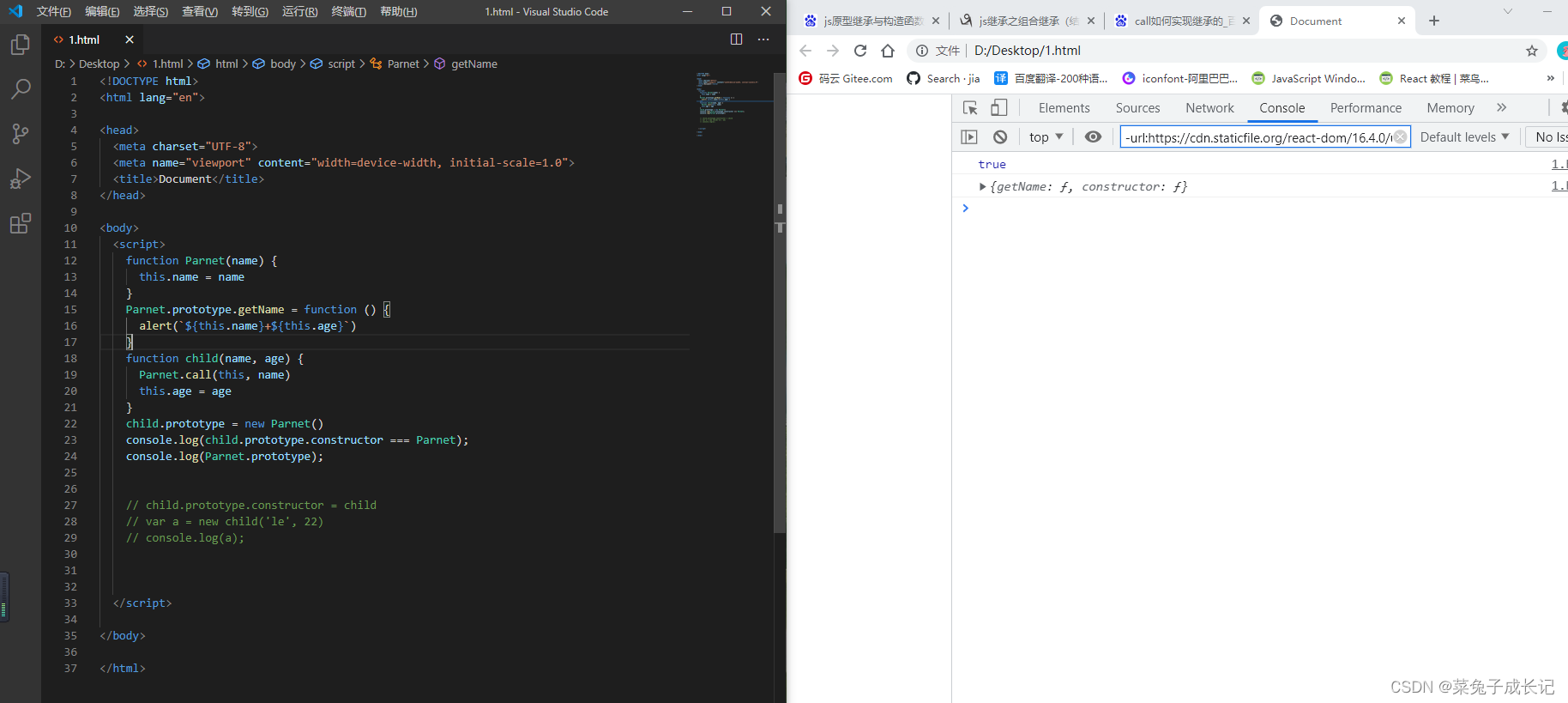Go to the browser home page
1568x703 pixels.
[x=888, y=51]
